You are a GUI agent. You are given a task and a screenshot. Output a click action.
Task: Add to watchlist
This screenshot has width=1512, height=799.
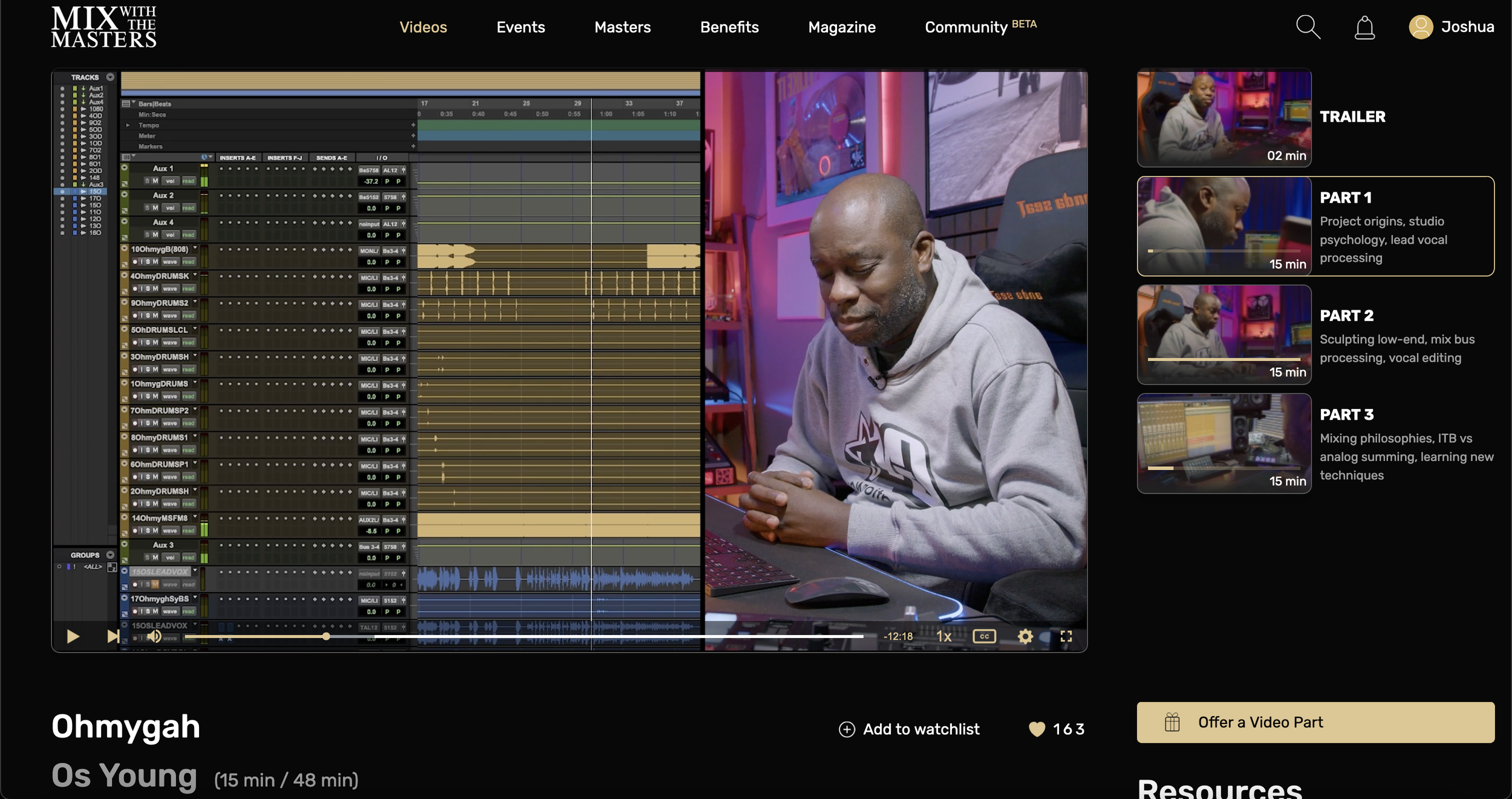click(909, 729)
